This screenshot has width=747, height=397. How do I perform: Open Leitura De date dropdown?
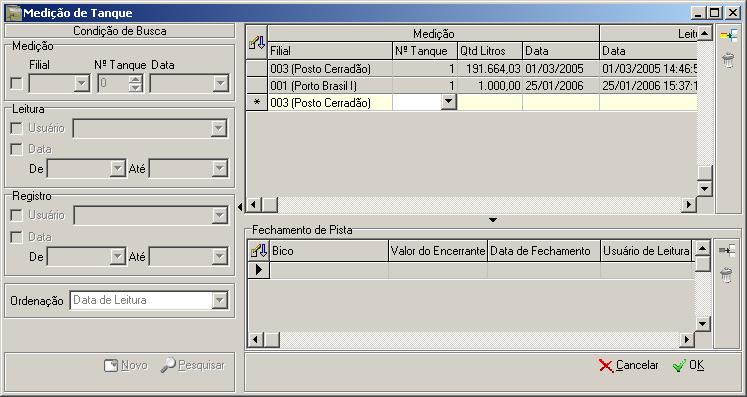117,168
